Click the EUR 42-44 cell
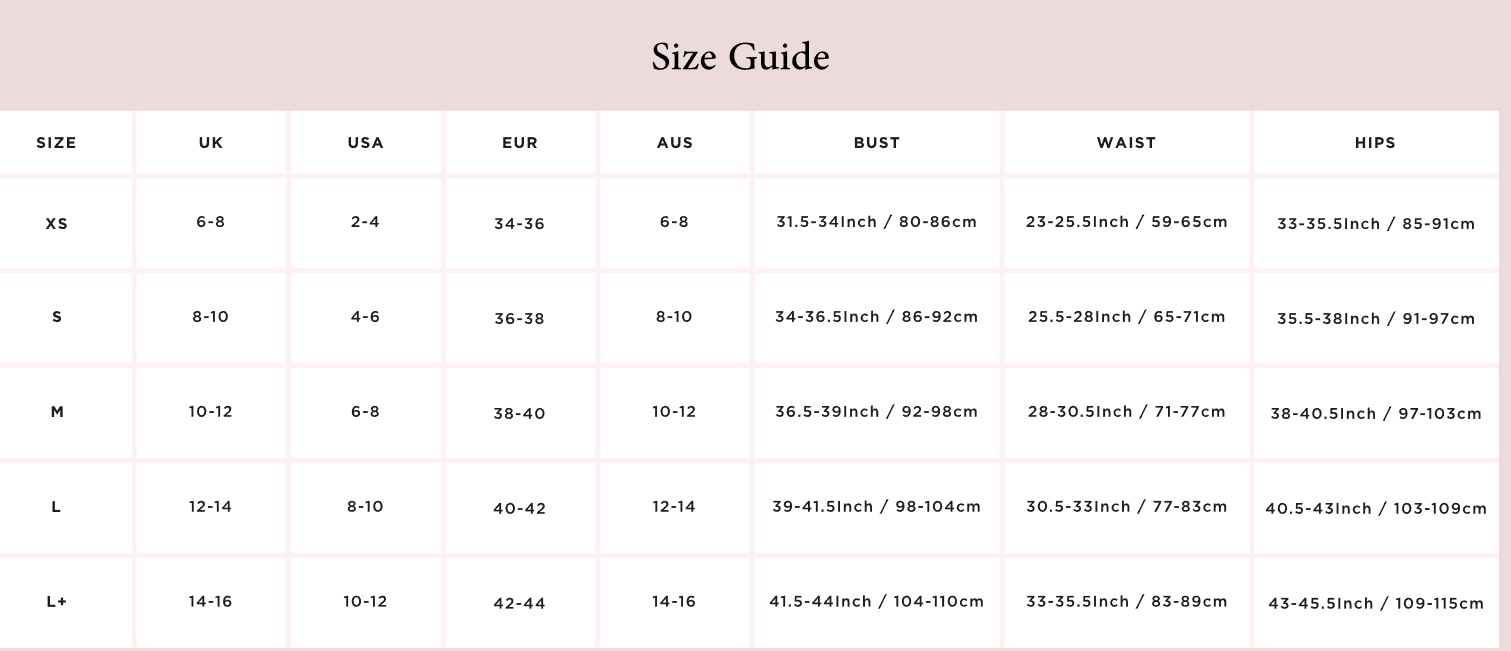 coord(520,604)
